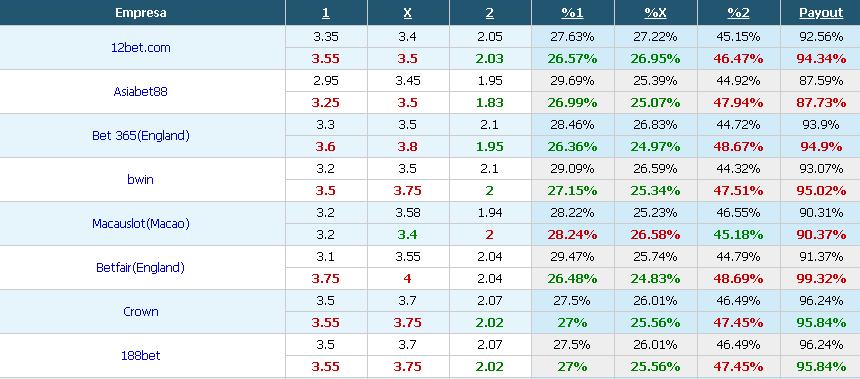Viewport: 860px width, 379px height.
Task: Open the Crown bookmaker link
Action: [x=140, y=312]
